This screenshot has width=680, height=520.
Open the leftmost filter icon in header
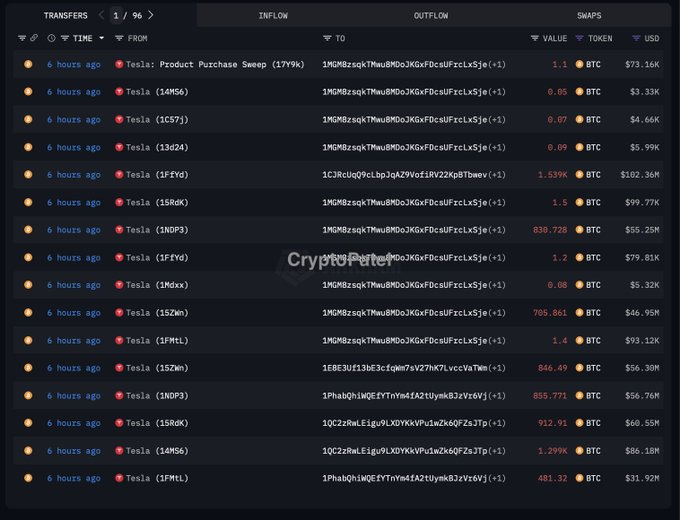click(x=22, y=38)
